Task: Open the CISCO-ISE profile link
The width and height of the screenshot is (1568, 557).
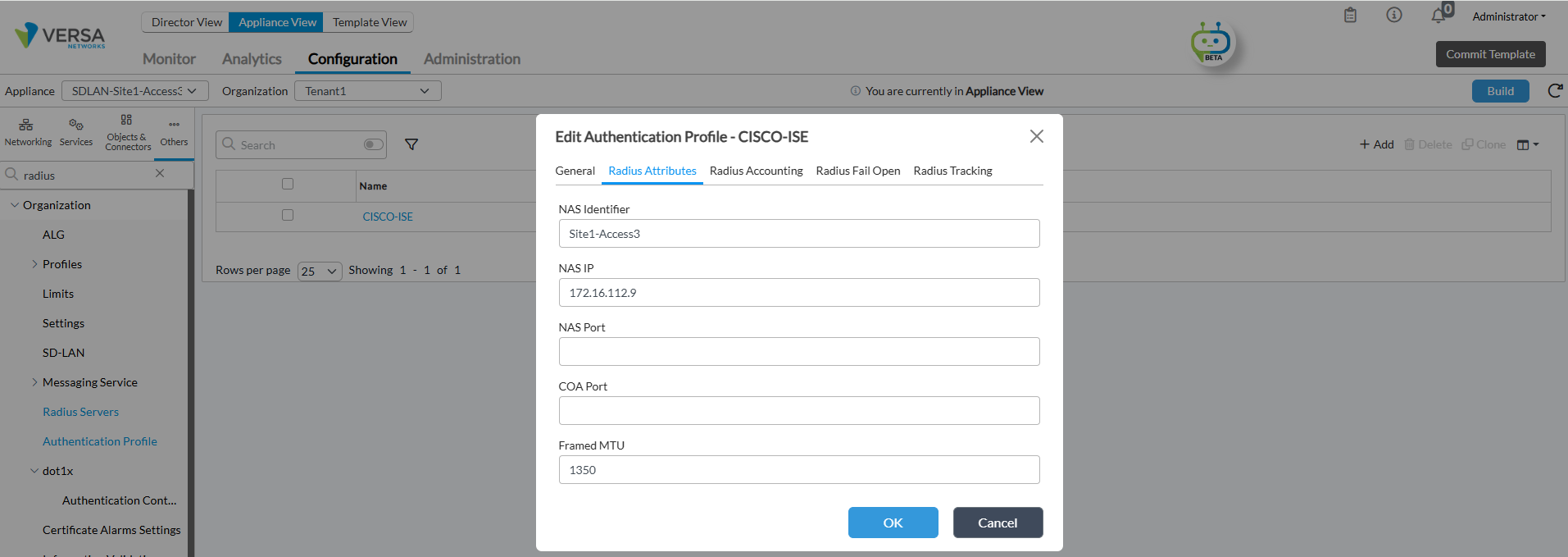Action: click(388, 217)
